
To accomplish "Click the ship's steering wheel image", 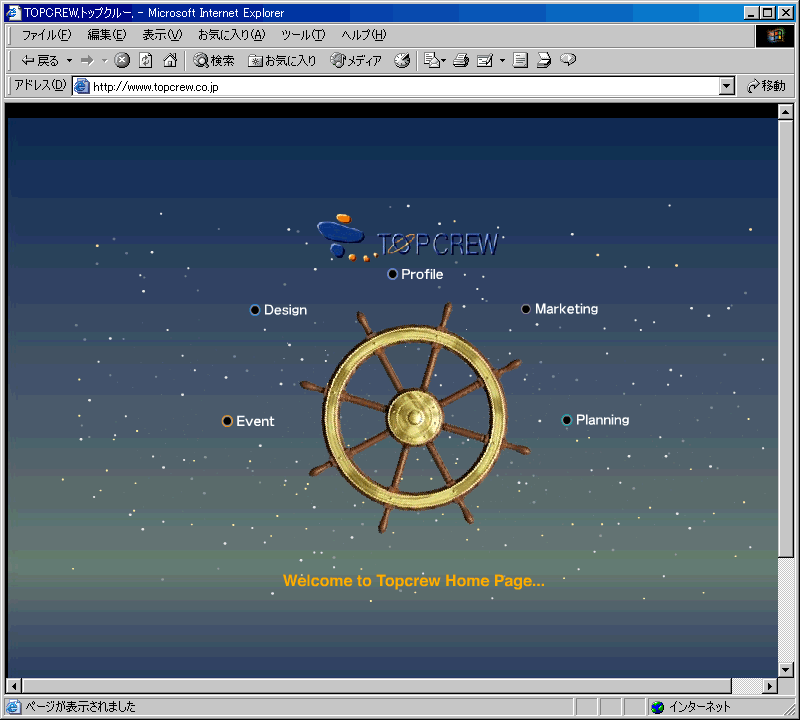I will click(x=415, y=417).
